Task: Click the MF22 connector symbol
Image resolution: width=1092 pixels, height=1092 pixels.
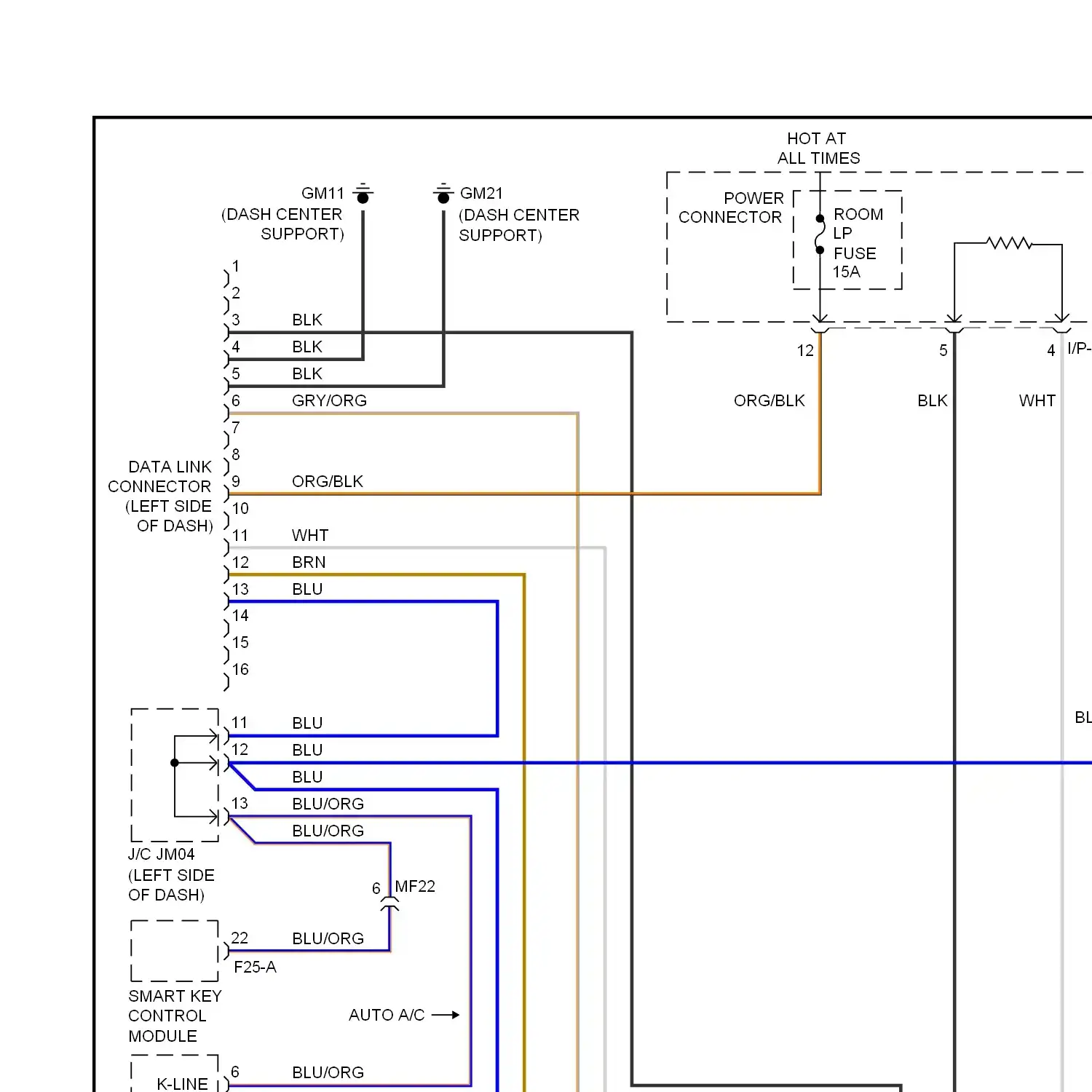Action: point(390,904)
